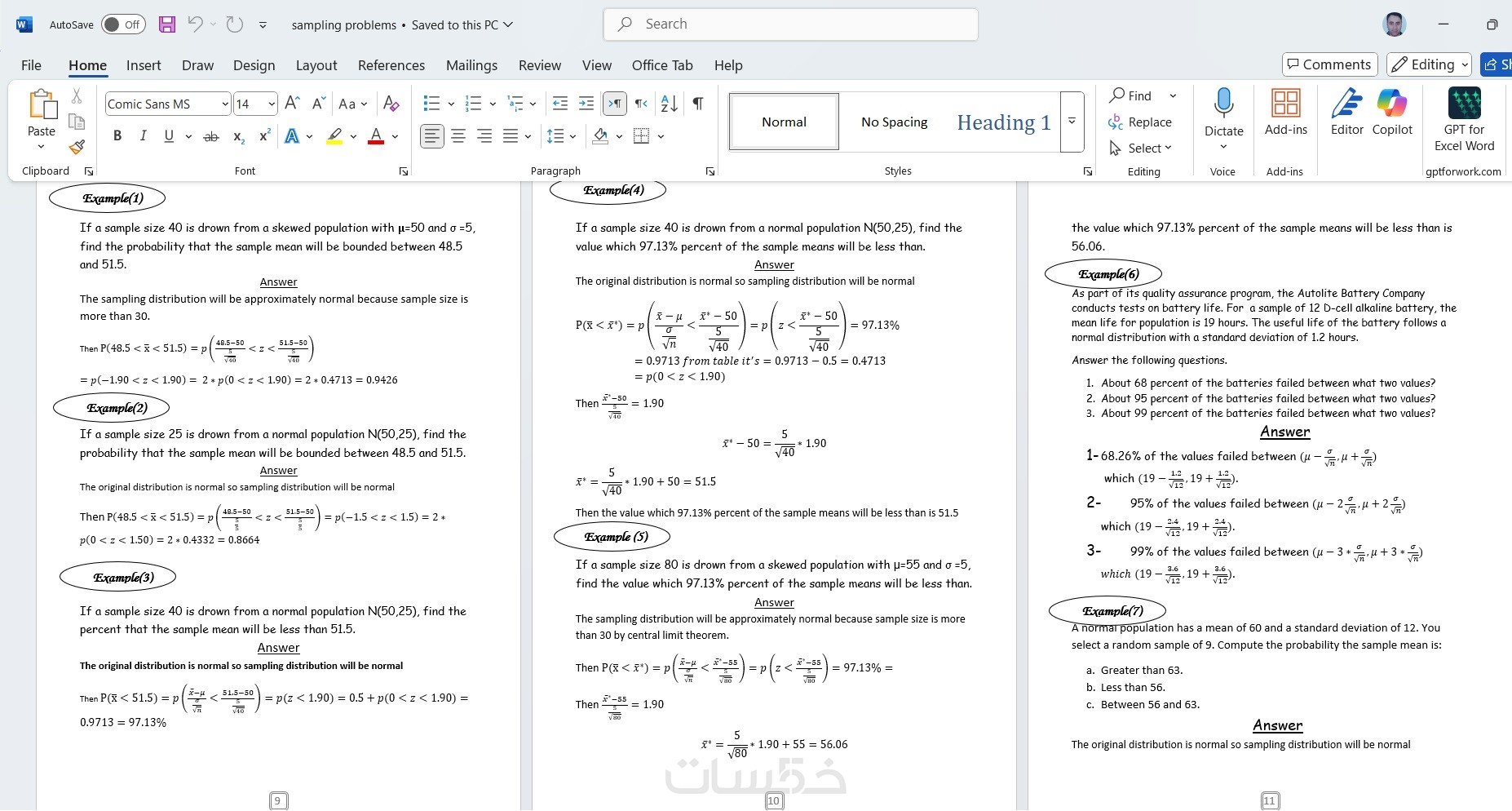Increase font size with Grow Font icon
This screenshot has height=811, width=1512.
293,104
